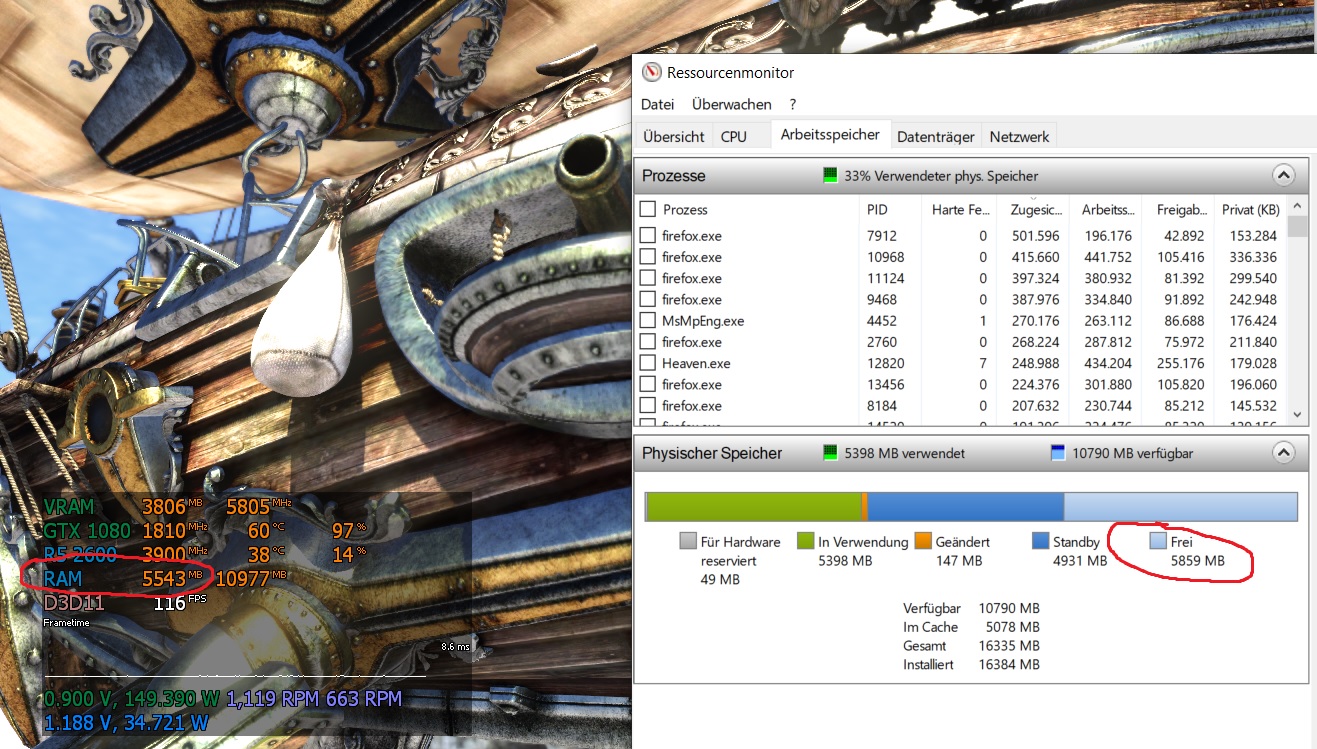Click 33% Verwendeter phys. Speicher text

(x=941, y=175)
